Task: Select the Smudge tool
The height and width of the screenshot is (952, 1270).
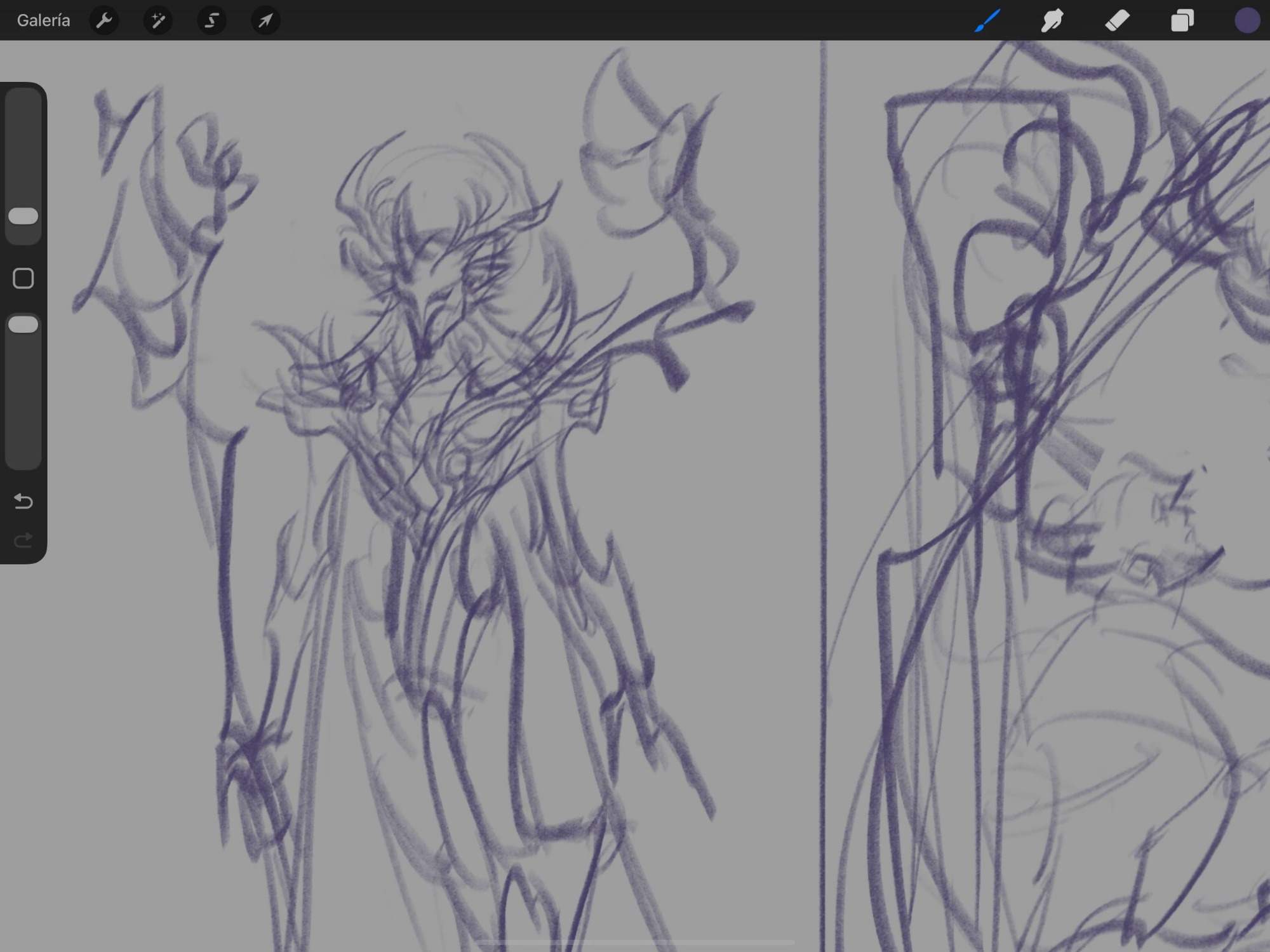Action: click(1052, 20)
